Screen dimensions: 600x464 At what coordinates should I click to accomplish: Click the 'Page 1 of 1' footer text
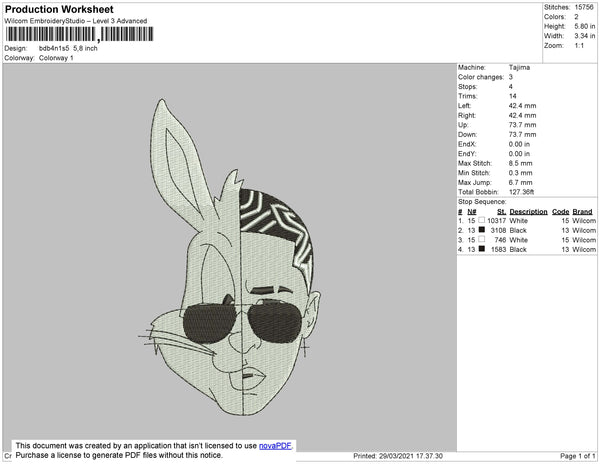click(x=578, y=456)
